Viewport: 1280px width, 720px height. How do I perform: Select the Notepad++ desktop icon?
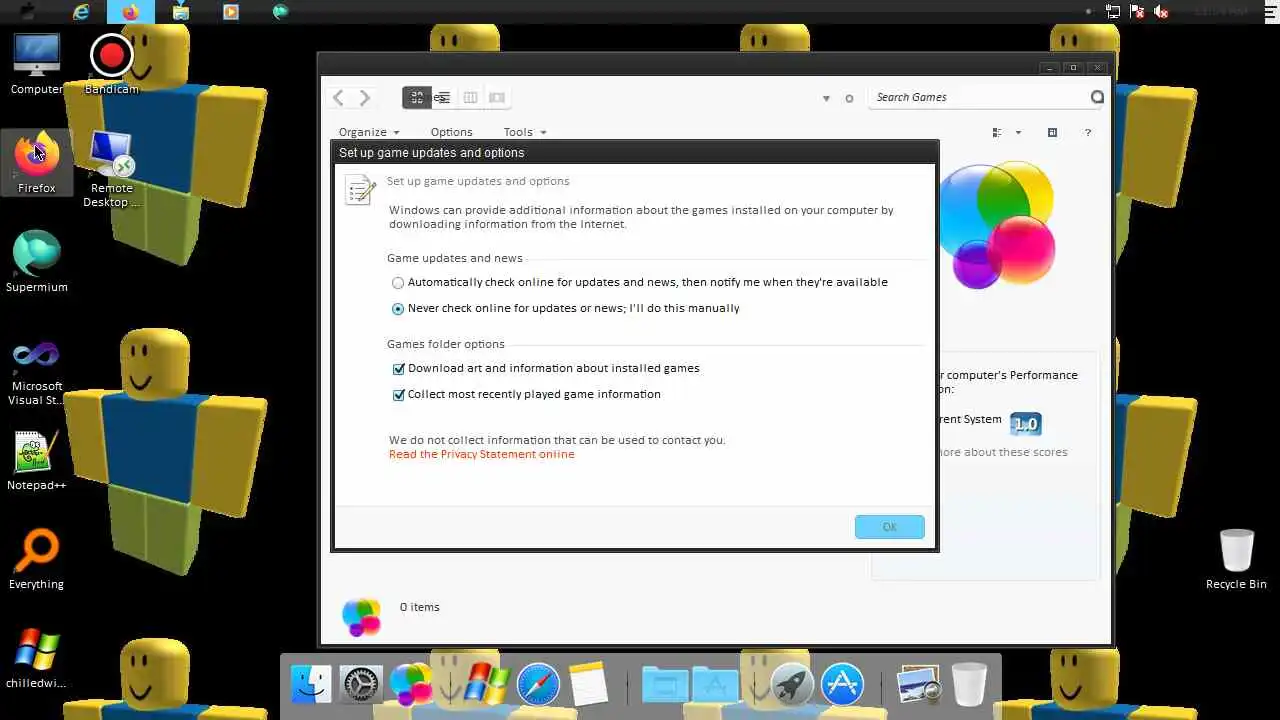point(37,461)
